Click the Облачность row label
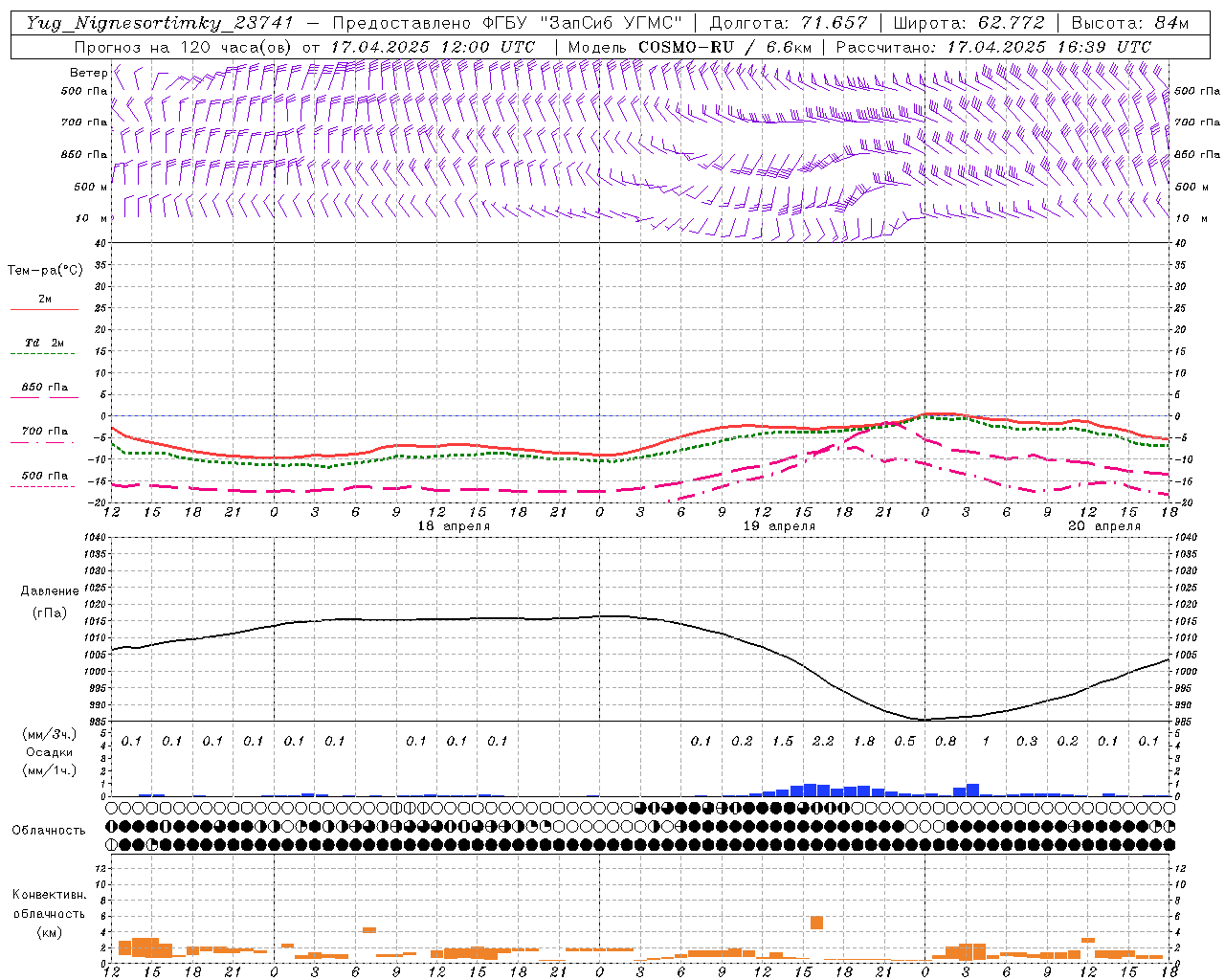The image size is (1225, 980). click(49, 830)
